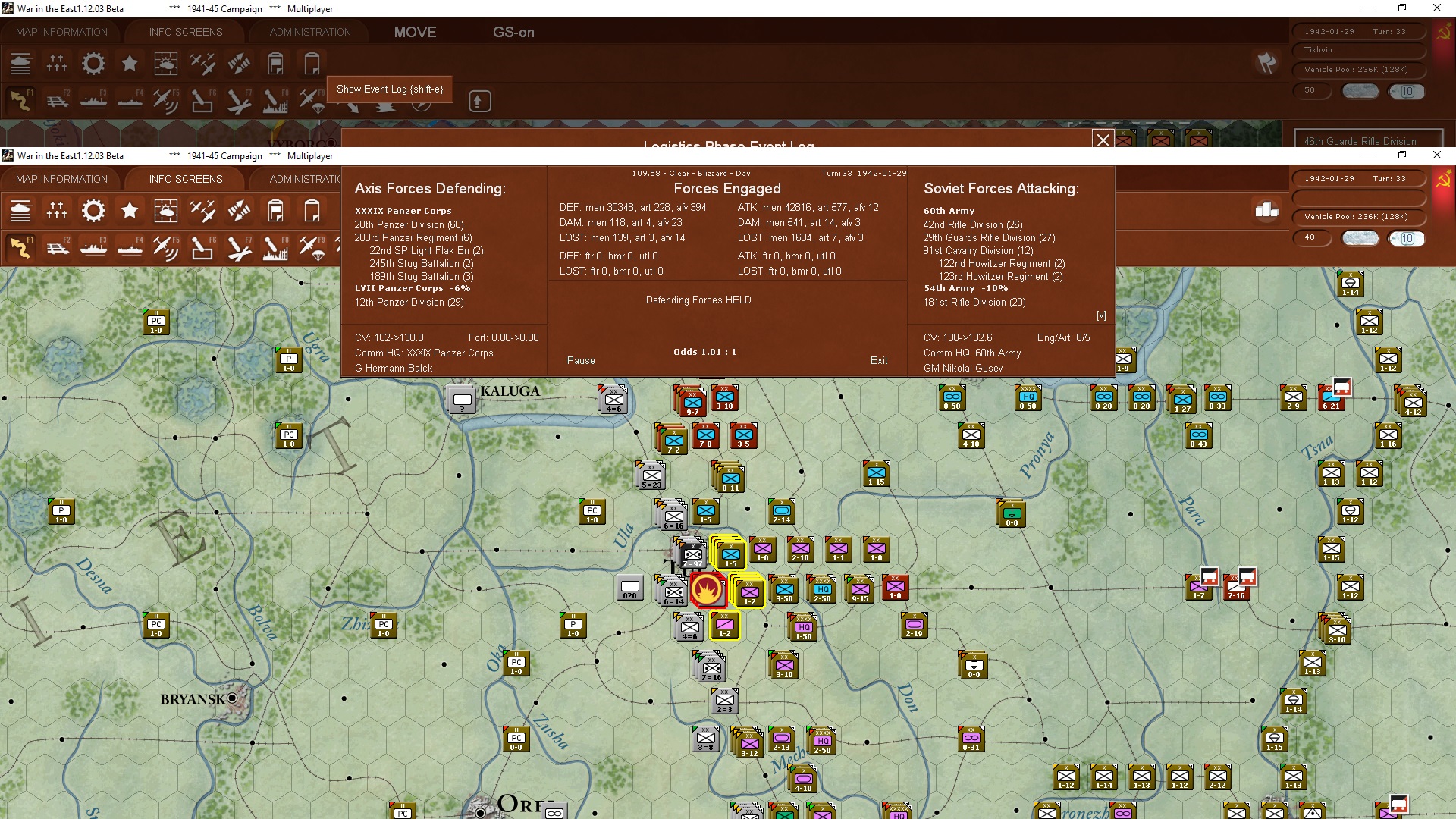Toggle the '10' hex display button, front window
Image resolution: width=1456 pixels, height=819 pixels.
click(x=1407, y=238)
